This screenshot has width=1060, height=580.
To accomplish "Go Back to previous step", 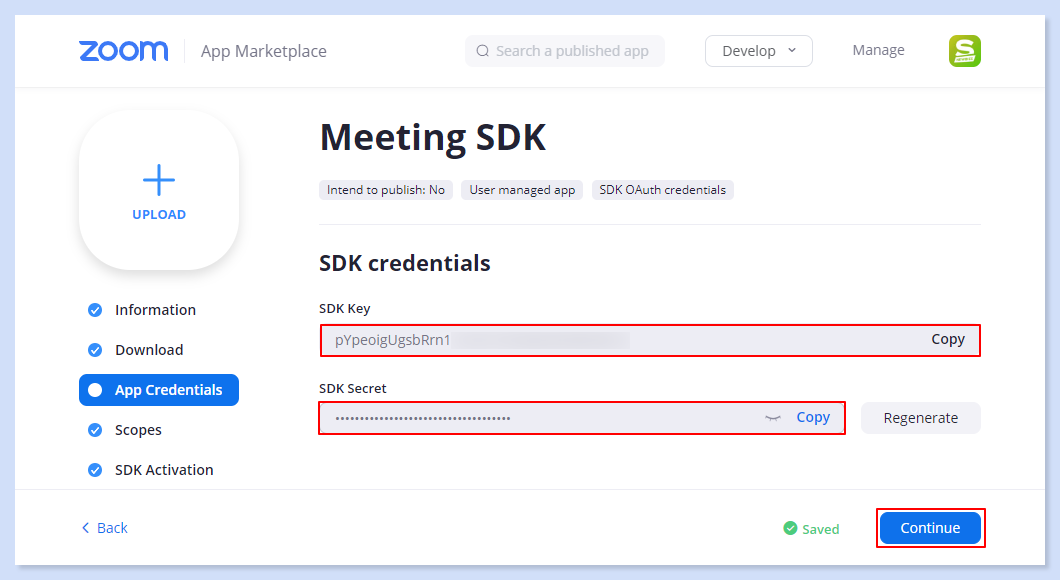I will tap(105, 528).
